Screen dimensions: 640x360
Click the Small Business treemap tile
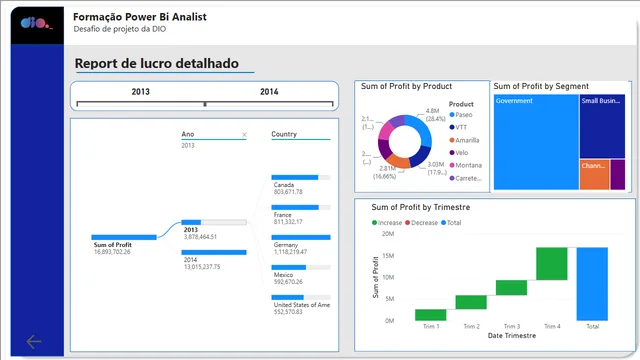(602, 126)
